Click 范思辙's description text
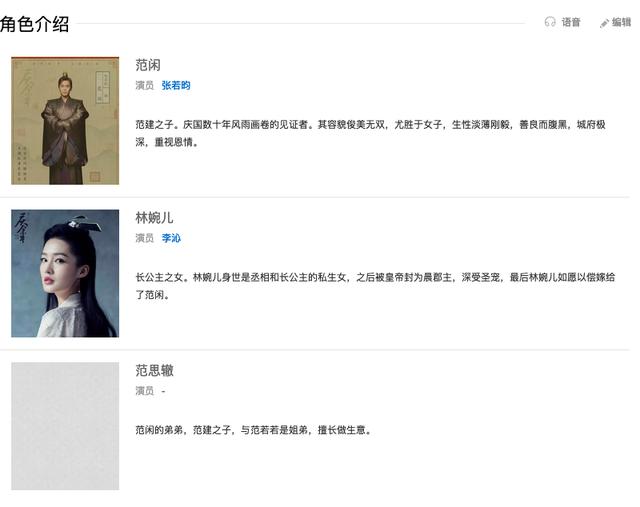Viewport: 640px width, 507px height. (x=253, y=430)
